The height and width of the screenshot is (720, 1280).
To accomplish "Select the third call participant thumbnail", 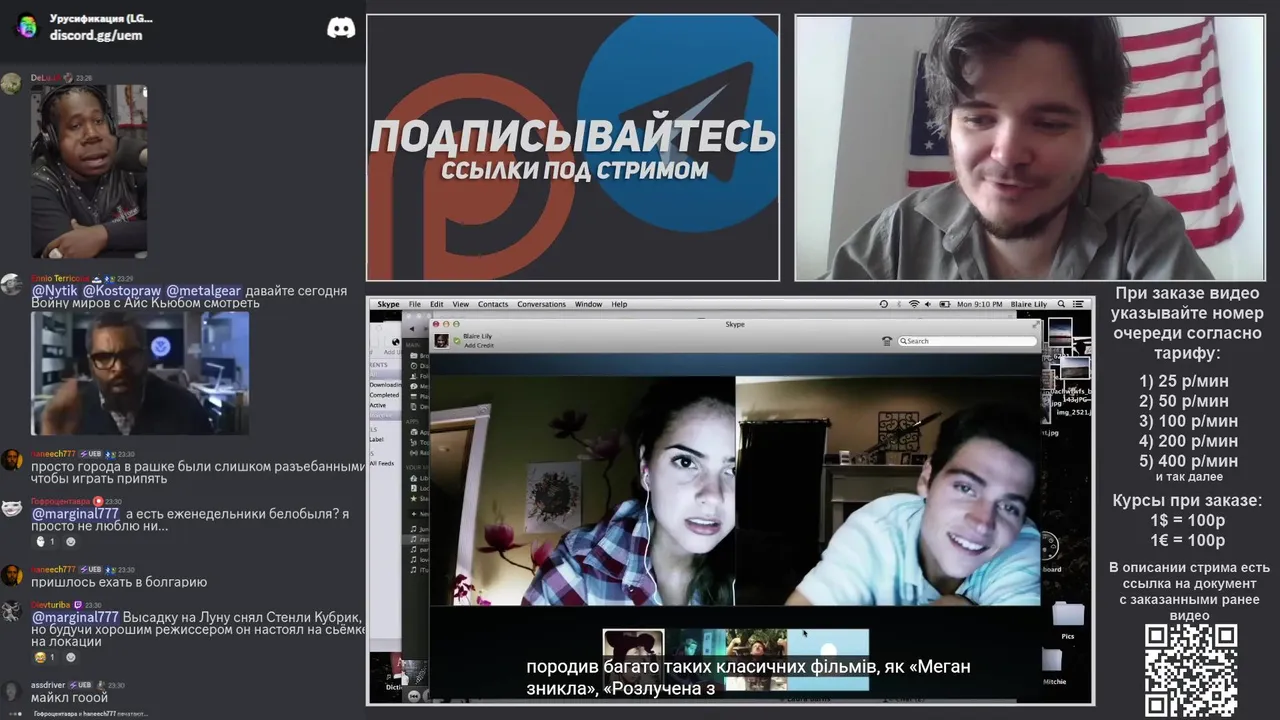I will click(x=756, y=659).
